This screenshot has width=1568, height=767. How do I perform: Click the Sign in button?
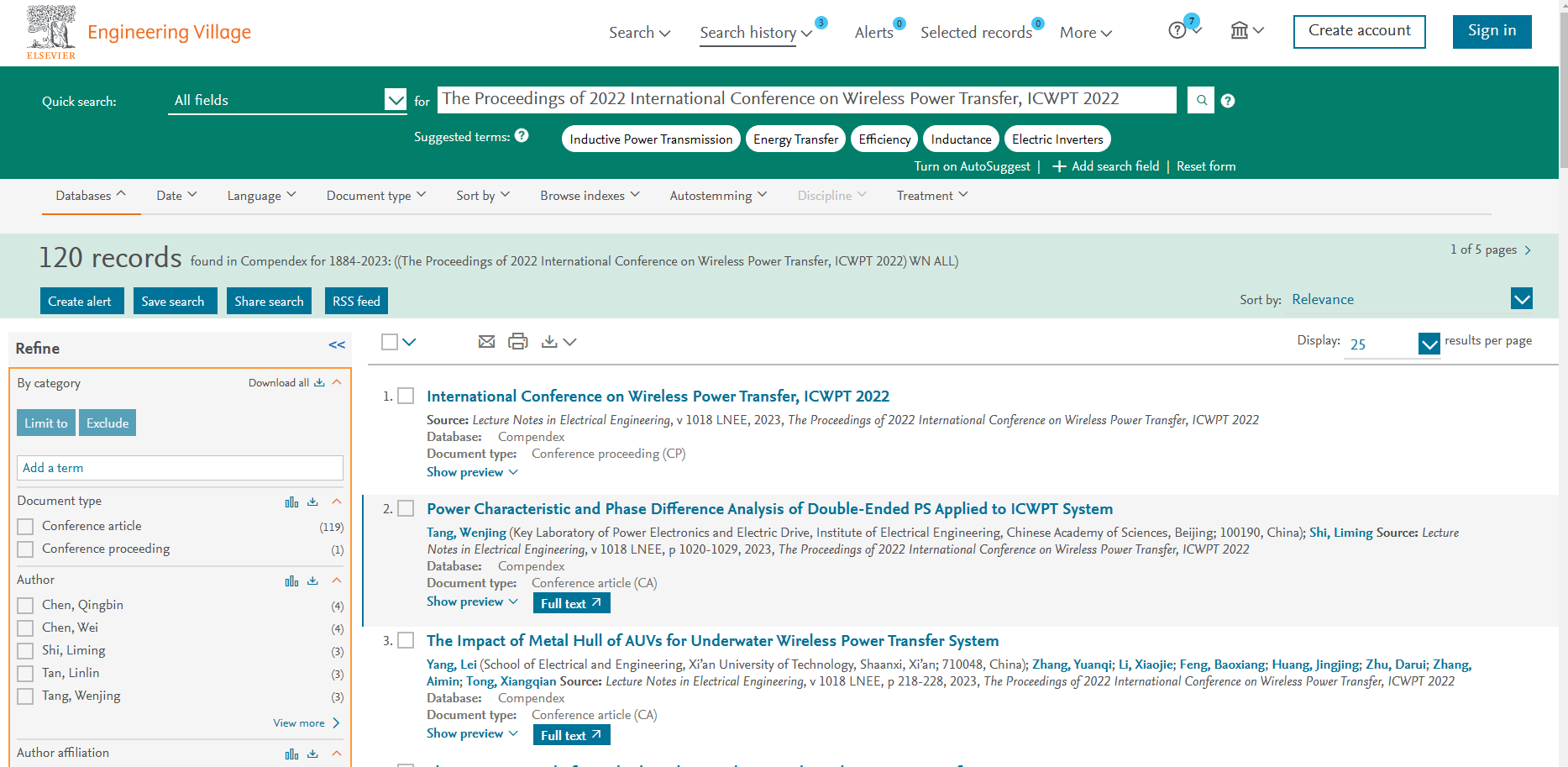coord(1492,31)
